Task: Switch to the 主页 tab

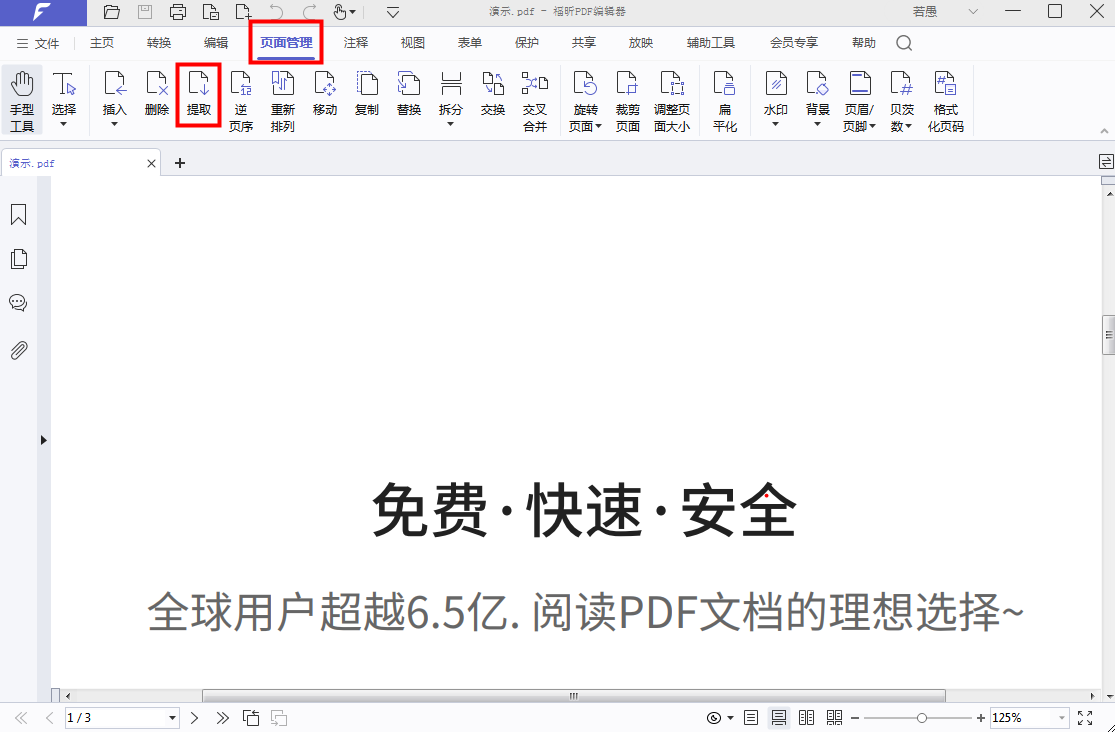Action: coord(102,43)
